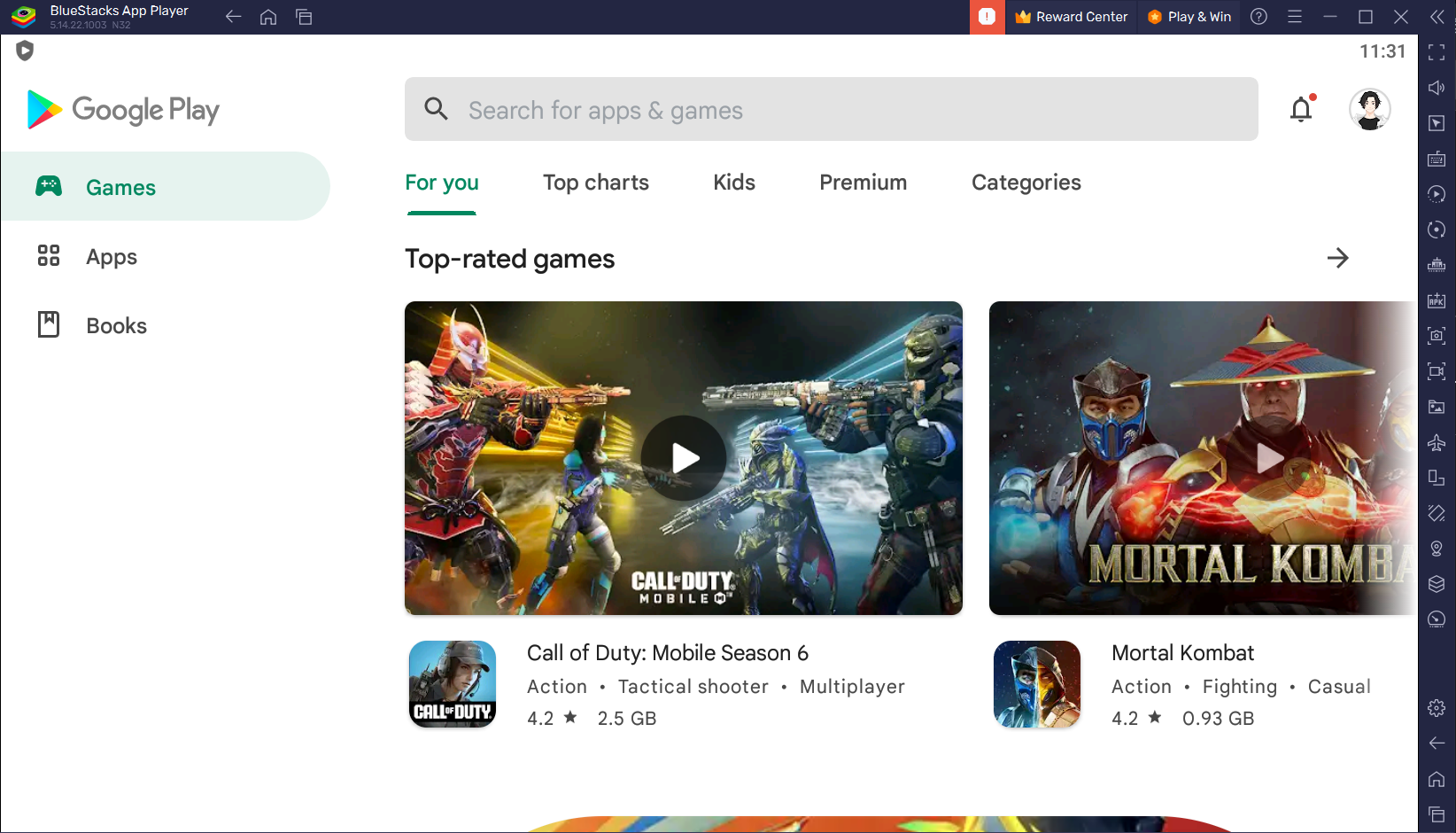1456x833 pixels.
Task: Open multi-instance layers icon in sidebar
Action: [1437, 584]
